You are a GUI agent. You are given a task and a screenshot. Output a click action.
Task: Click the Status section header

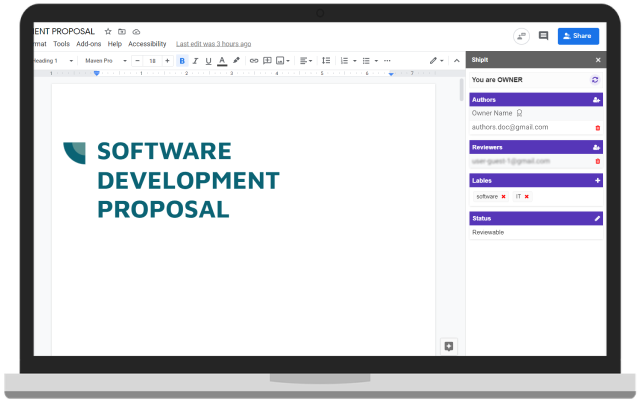[536, 218]
